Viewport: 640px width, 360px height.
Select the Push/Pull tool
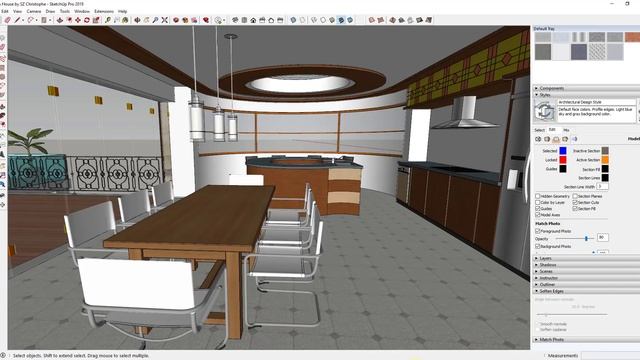60,20
